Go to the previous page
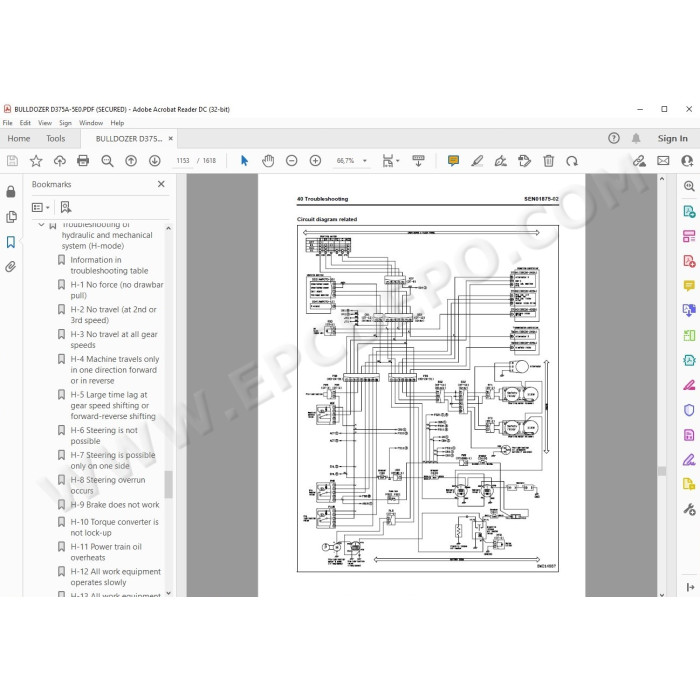The image size is (700, 700). [131, 161]
